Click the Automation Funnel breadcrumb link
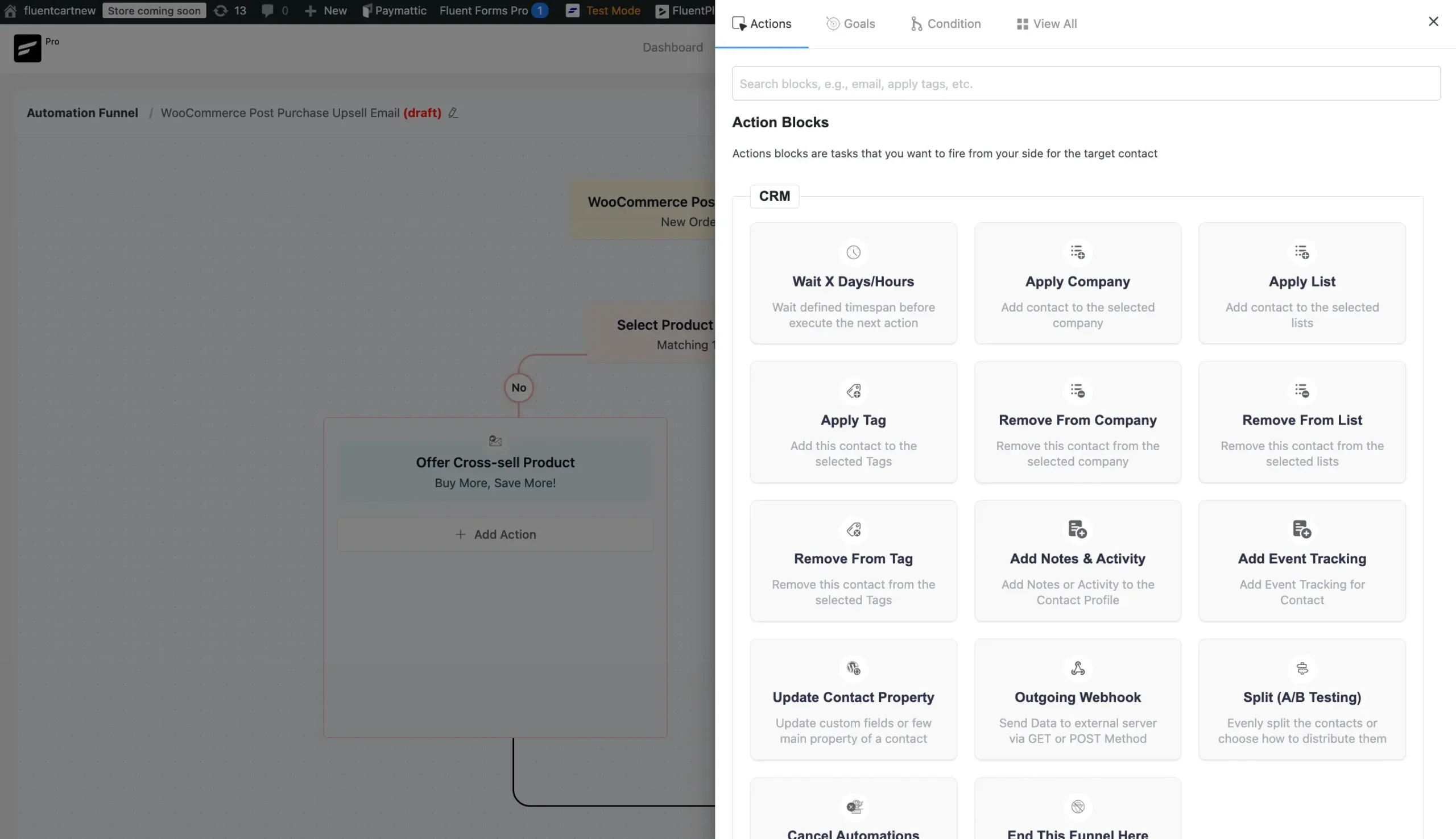 pos(82,113)
